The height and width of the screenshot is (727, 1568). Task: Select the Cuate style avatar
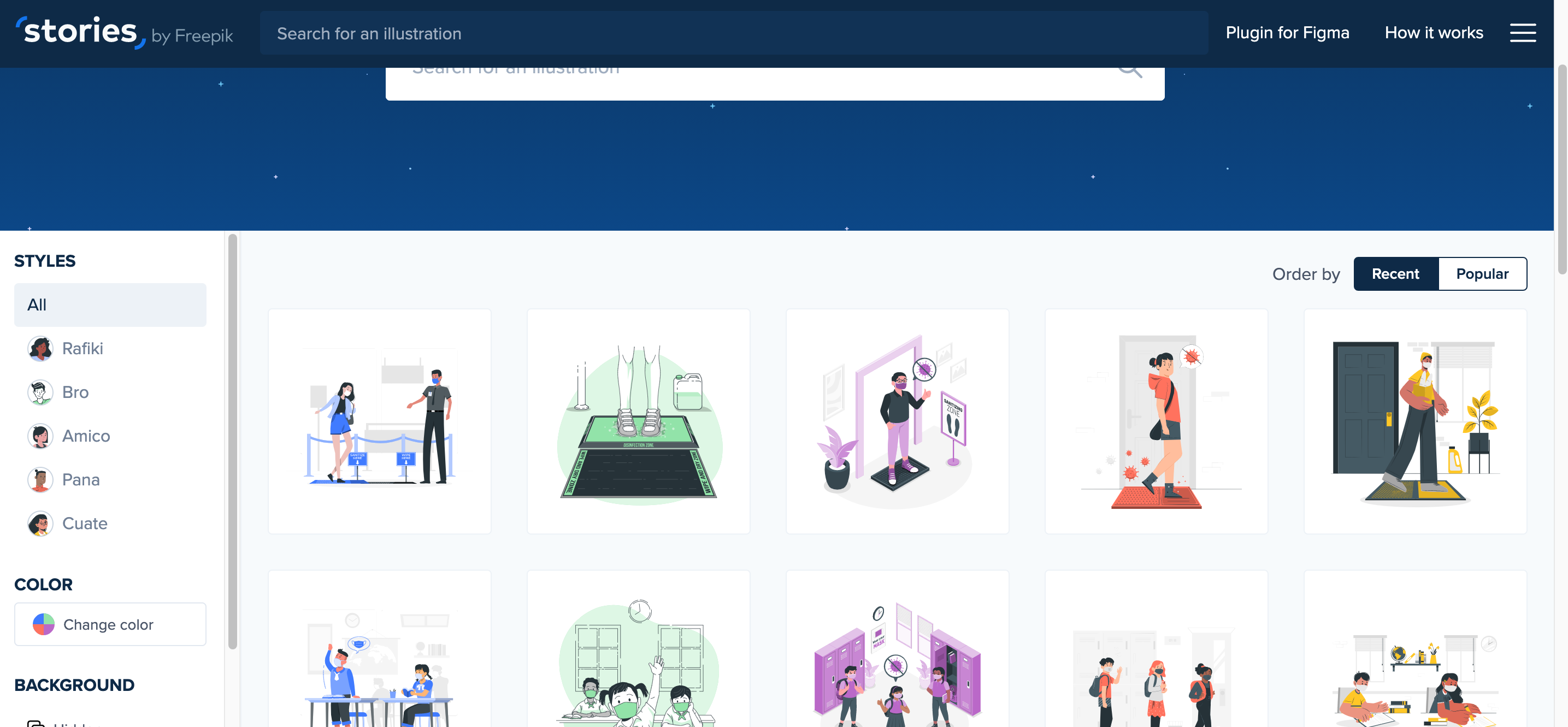coord(40,524)
